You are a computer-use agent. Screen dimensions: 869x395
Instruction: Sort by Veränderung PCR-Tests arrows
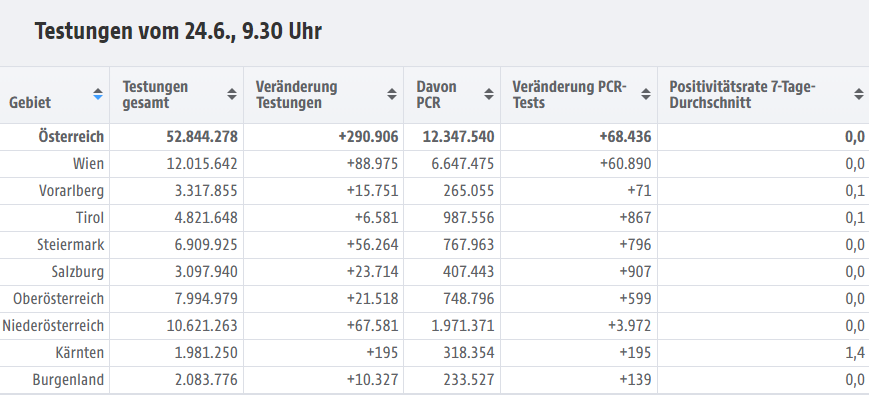click(x=646, y=94)
